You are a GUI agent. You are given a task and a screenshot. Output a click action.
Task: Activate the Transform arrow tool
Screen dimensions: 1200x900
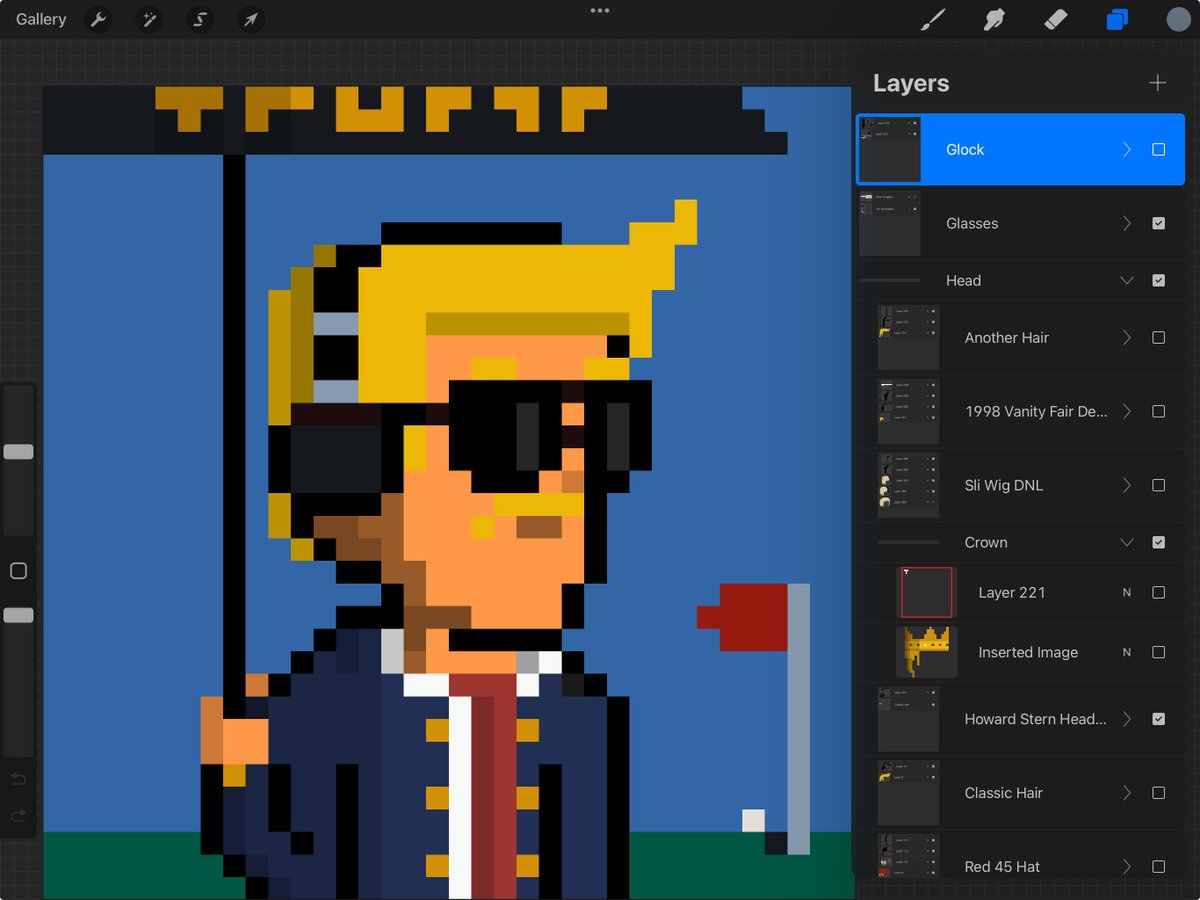[x=251, y=19]
